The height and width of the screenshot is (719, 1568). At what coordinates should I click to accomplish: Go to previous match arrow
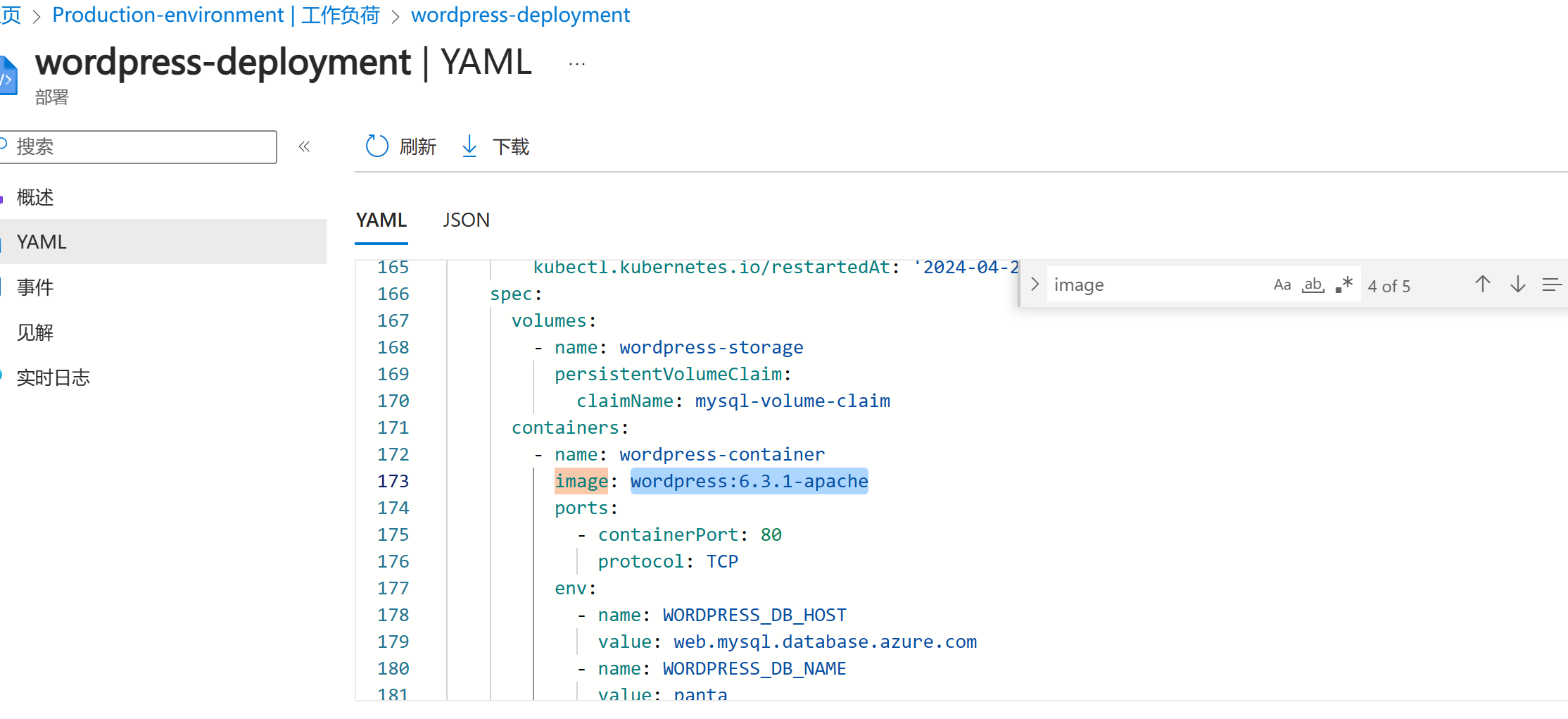(1483, 285)
